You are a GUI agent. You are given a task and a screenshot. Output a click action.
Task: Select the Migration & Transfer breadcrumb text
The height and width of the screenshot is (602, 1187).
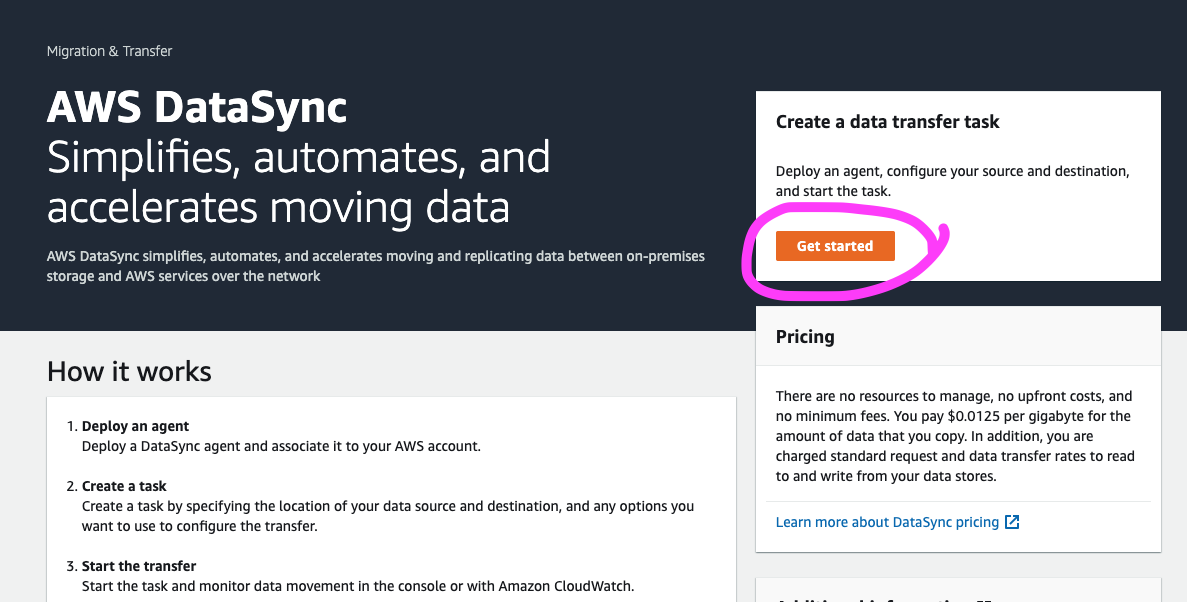tap(110, 51)
